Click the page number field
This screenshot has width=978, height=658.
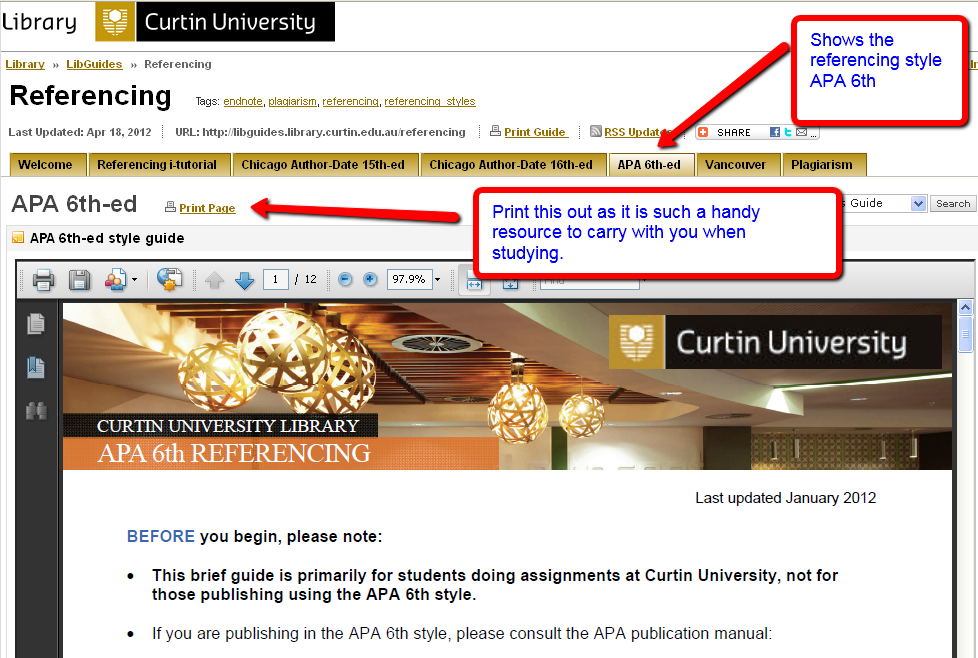click(275, 279)
